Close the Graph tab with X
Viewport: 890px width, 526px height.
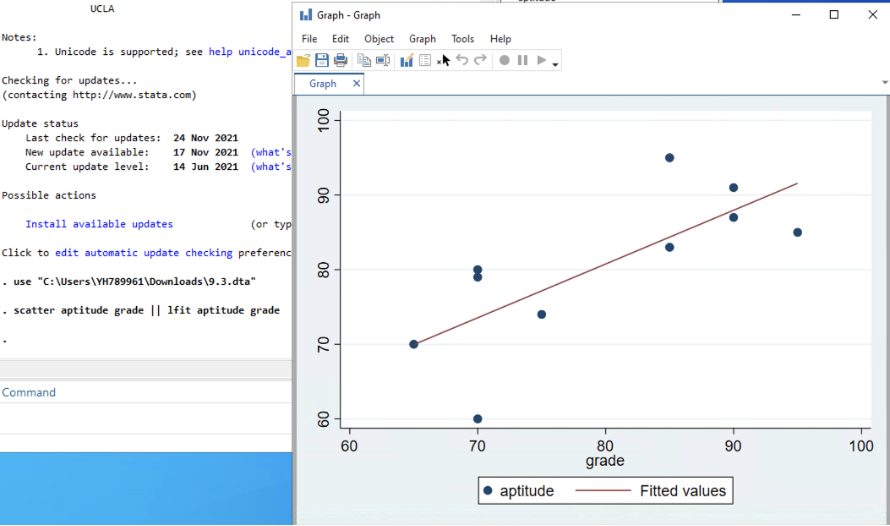click(x=356, y=83)
